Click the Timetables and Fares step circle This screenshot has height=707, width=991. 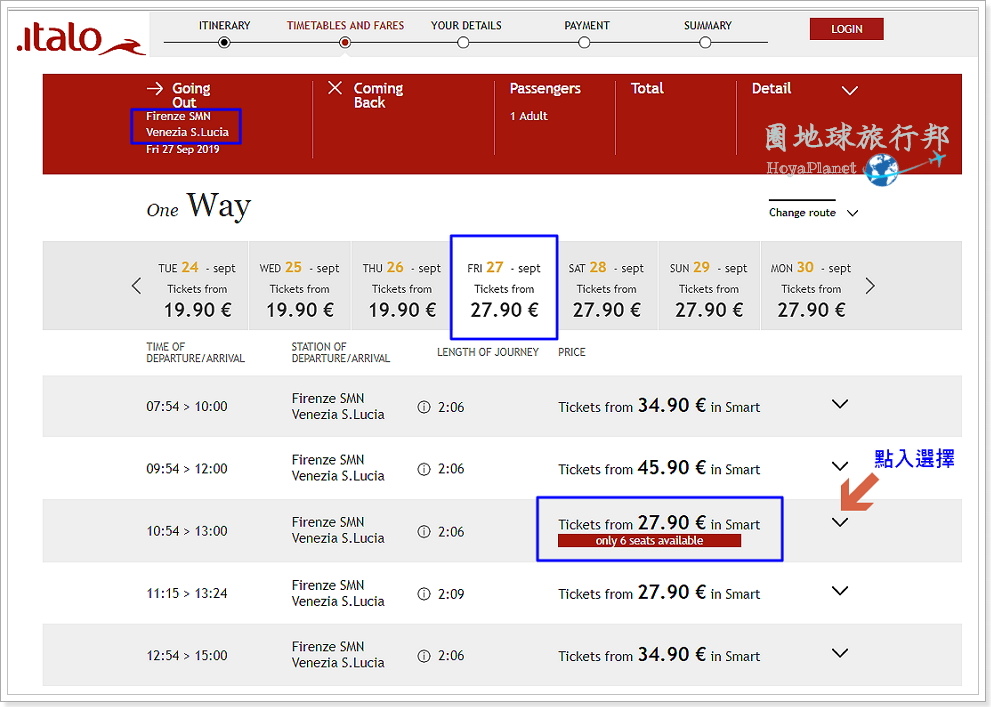point(344,42)
